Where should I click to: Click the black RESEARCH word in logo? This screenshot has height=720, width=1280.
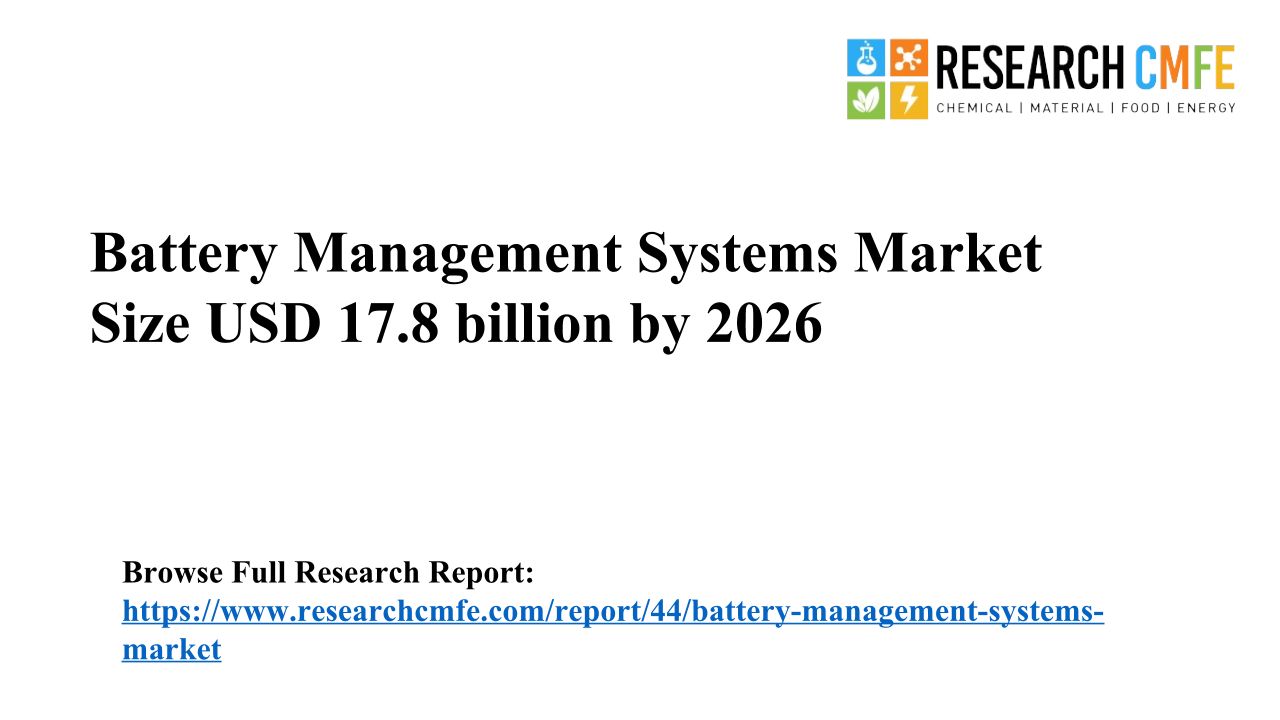point(1030,68)
